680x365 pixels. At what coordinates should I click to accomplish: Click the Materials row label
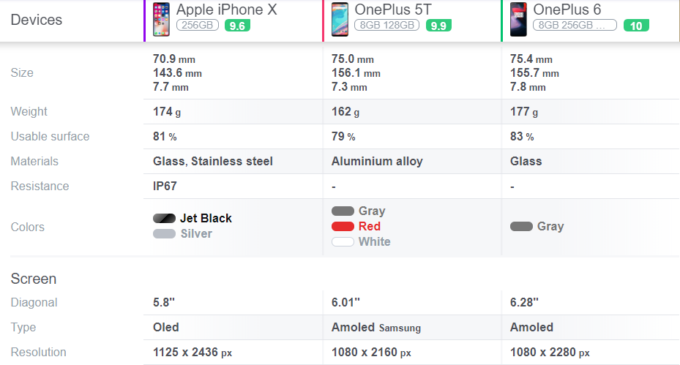pos(34,161)
